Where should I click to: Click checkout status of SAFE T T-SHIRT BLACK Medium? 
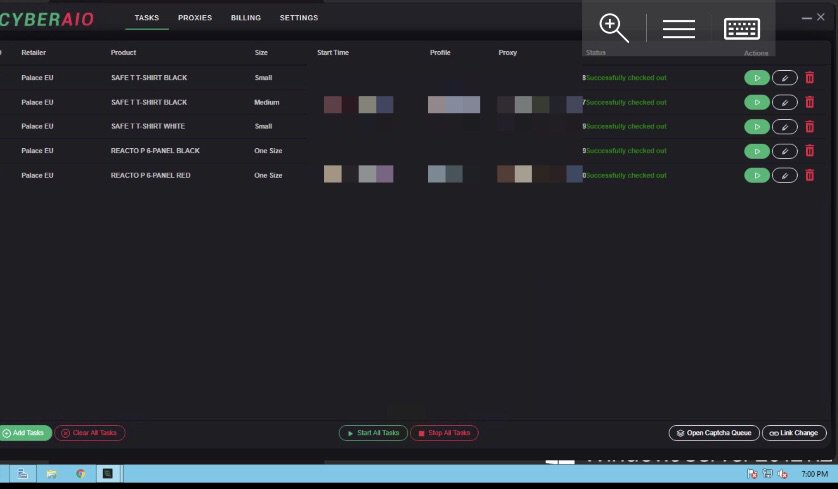tap(626, 102)
